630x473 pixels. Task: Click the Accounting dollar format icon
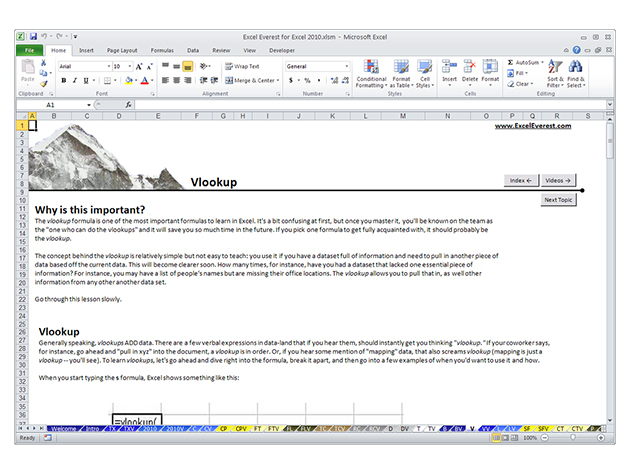click(x=291, y=80)
